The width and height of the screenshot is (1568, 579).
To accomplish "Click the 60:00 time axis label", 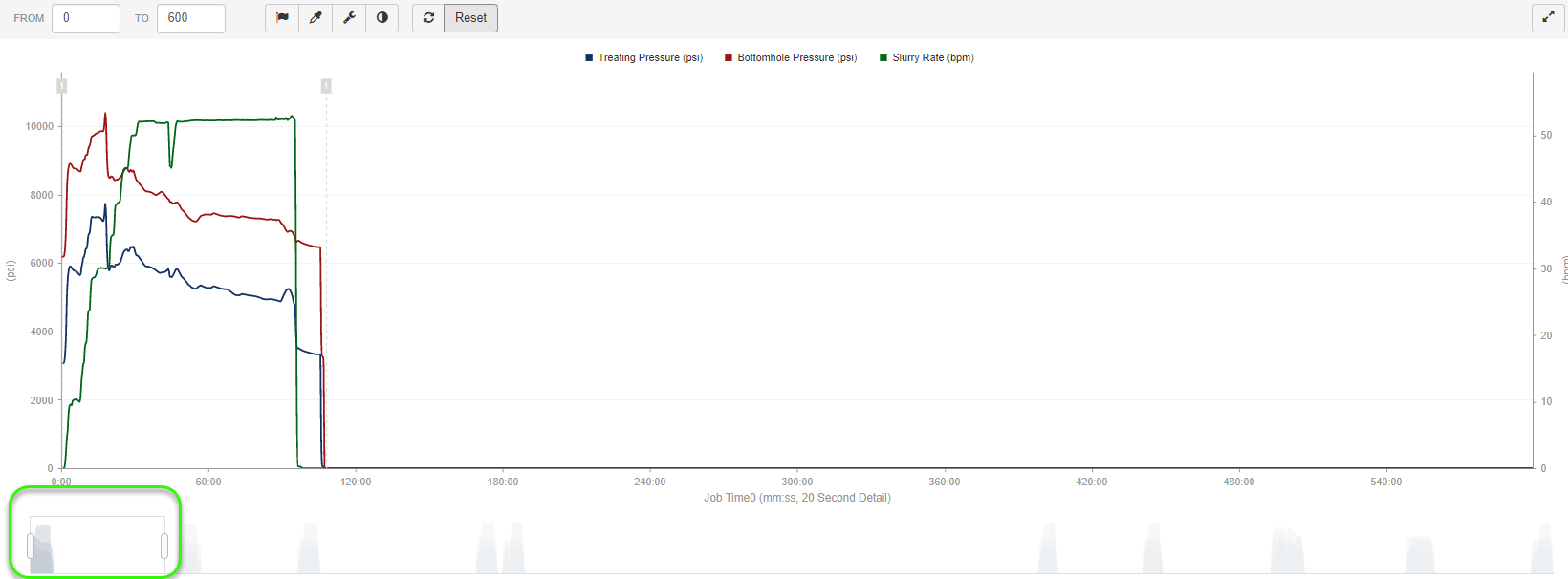I will coord(208,482).
